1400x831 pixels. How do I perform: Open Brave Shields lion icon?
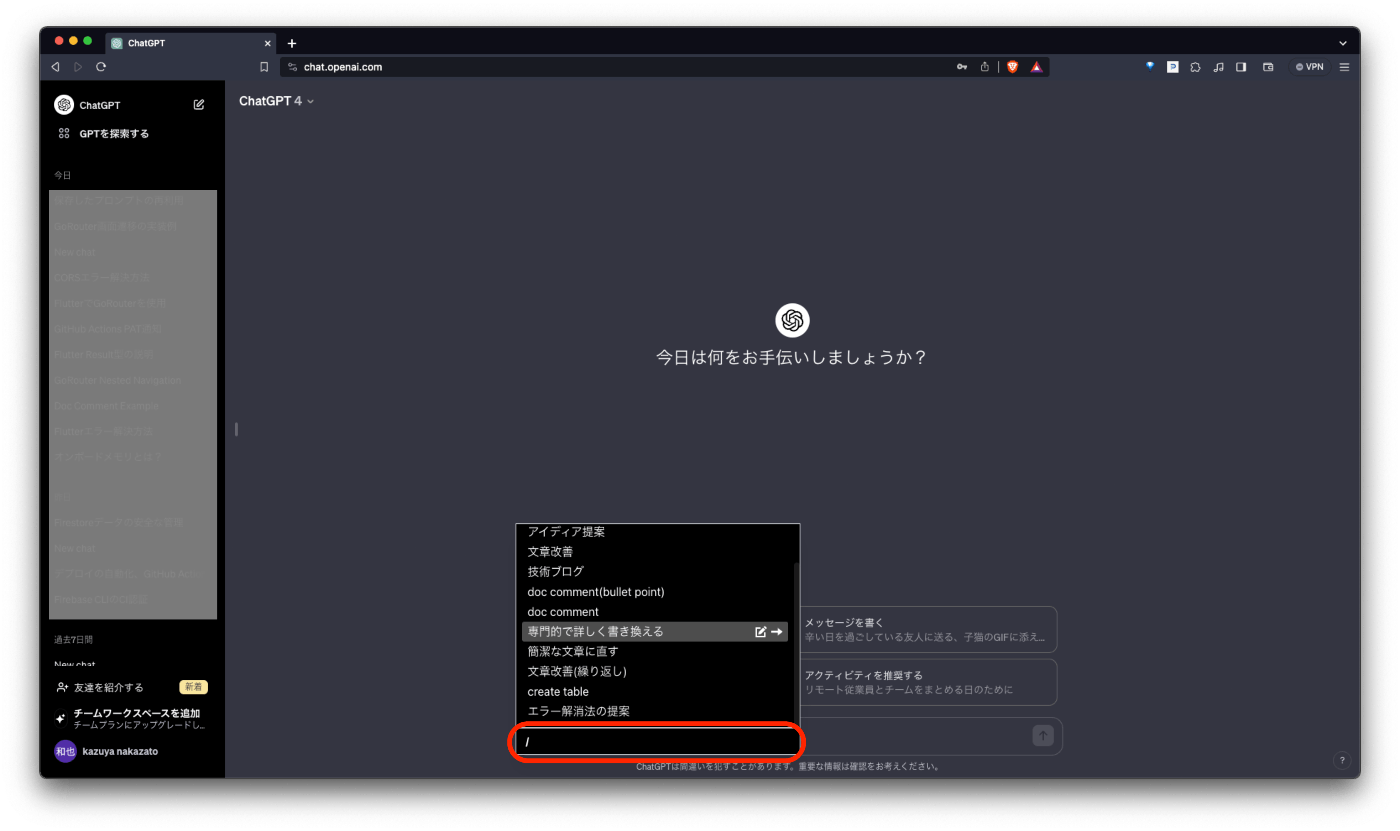point(1012,67)
